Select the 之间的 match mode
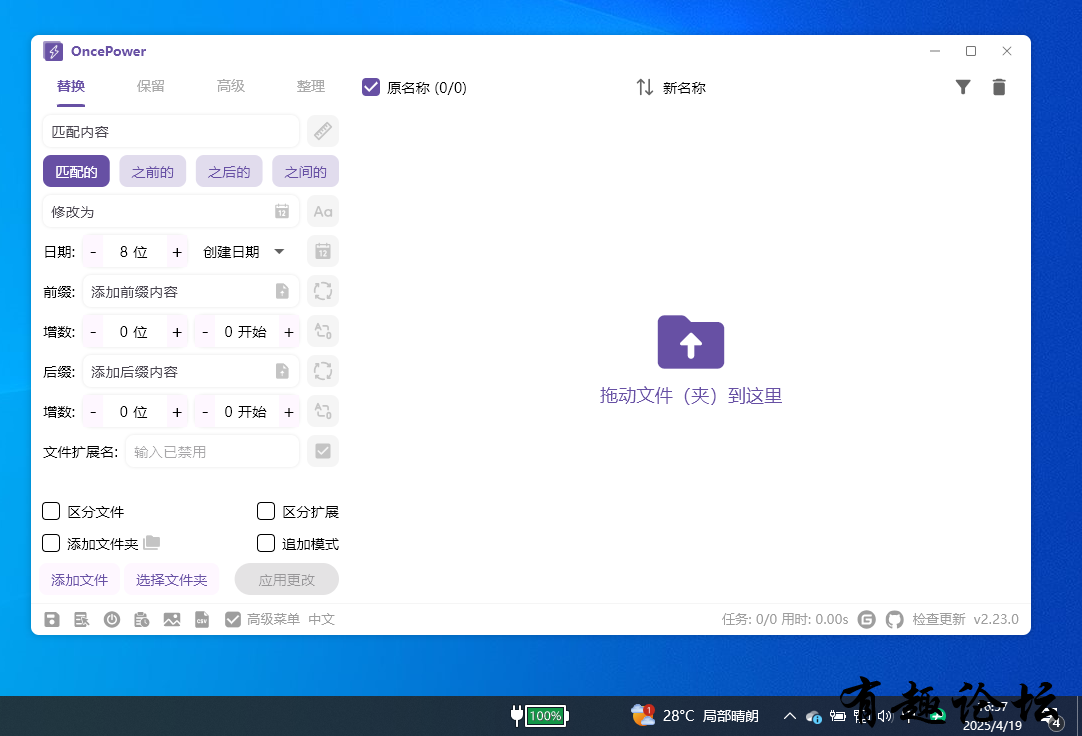 pos(306,171)
